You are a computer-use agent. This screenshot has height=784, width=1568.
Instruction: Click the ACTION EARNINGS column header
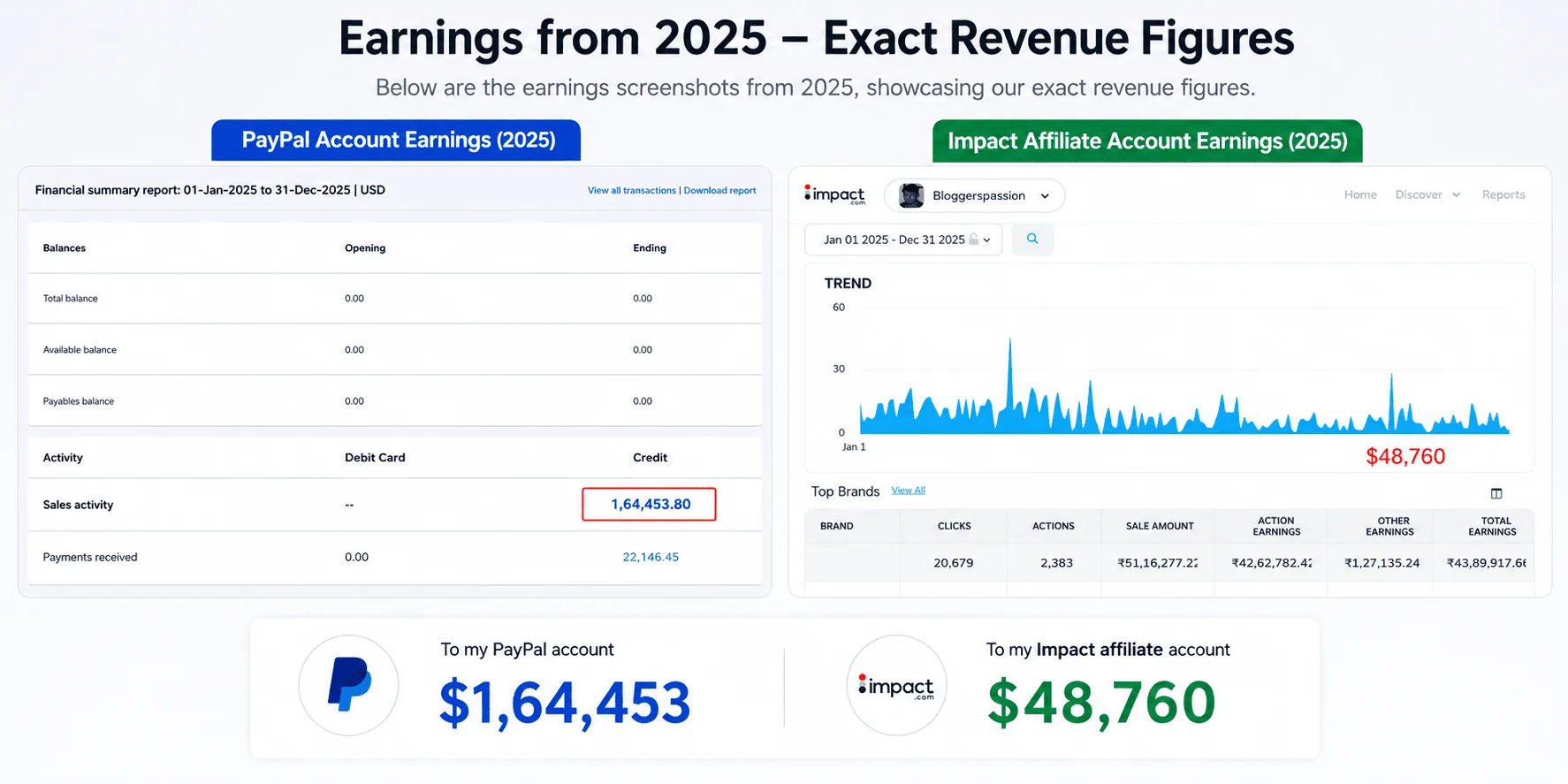[1276, 526]
